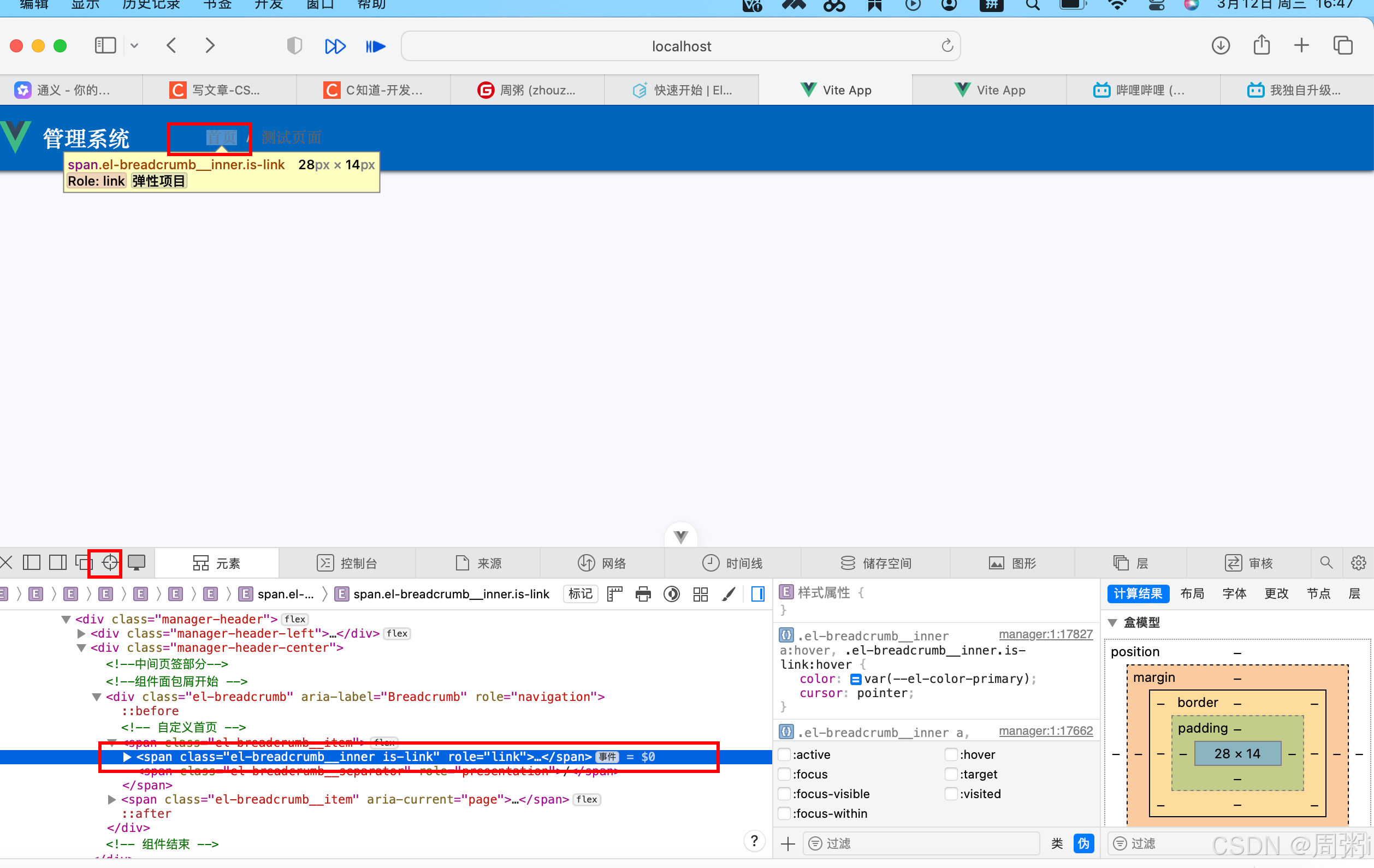This screenshot has height=868, width=1374.
Task: Click the inspector search magnifier icon
Action: [1326, 563]
